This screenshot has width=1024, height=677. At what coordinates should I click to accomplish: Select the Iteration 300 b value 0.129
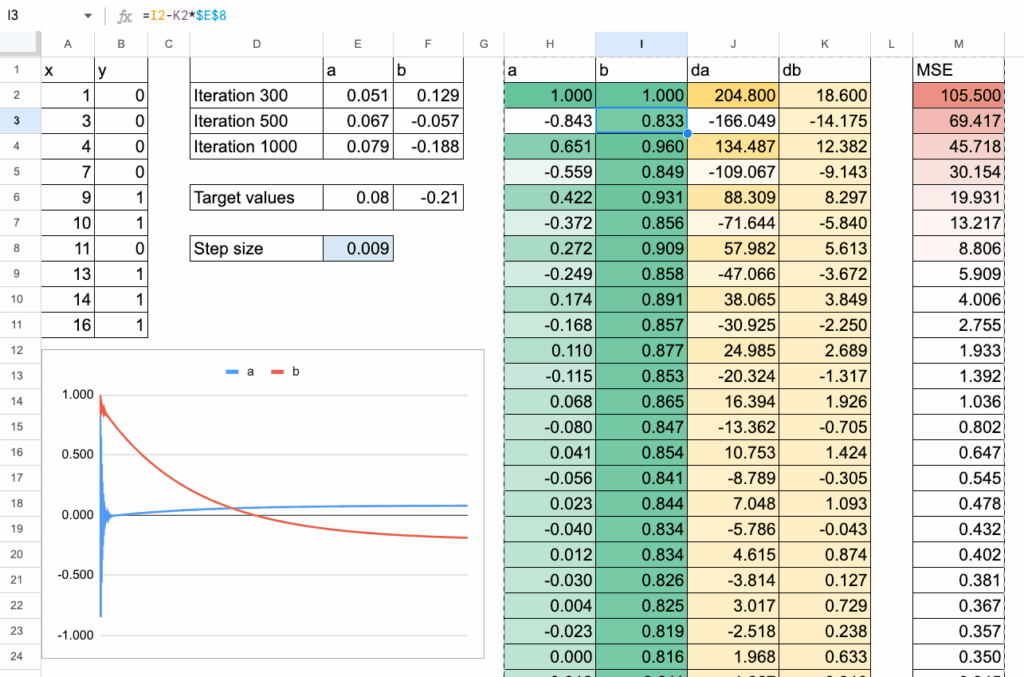pos(428,96)
